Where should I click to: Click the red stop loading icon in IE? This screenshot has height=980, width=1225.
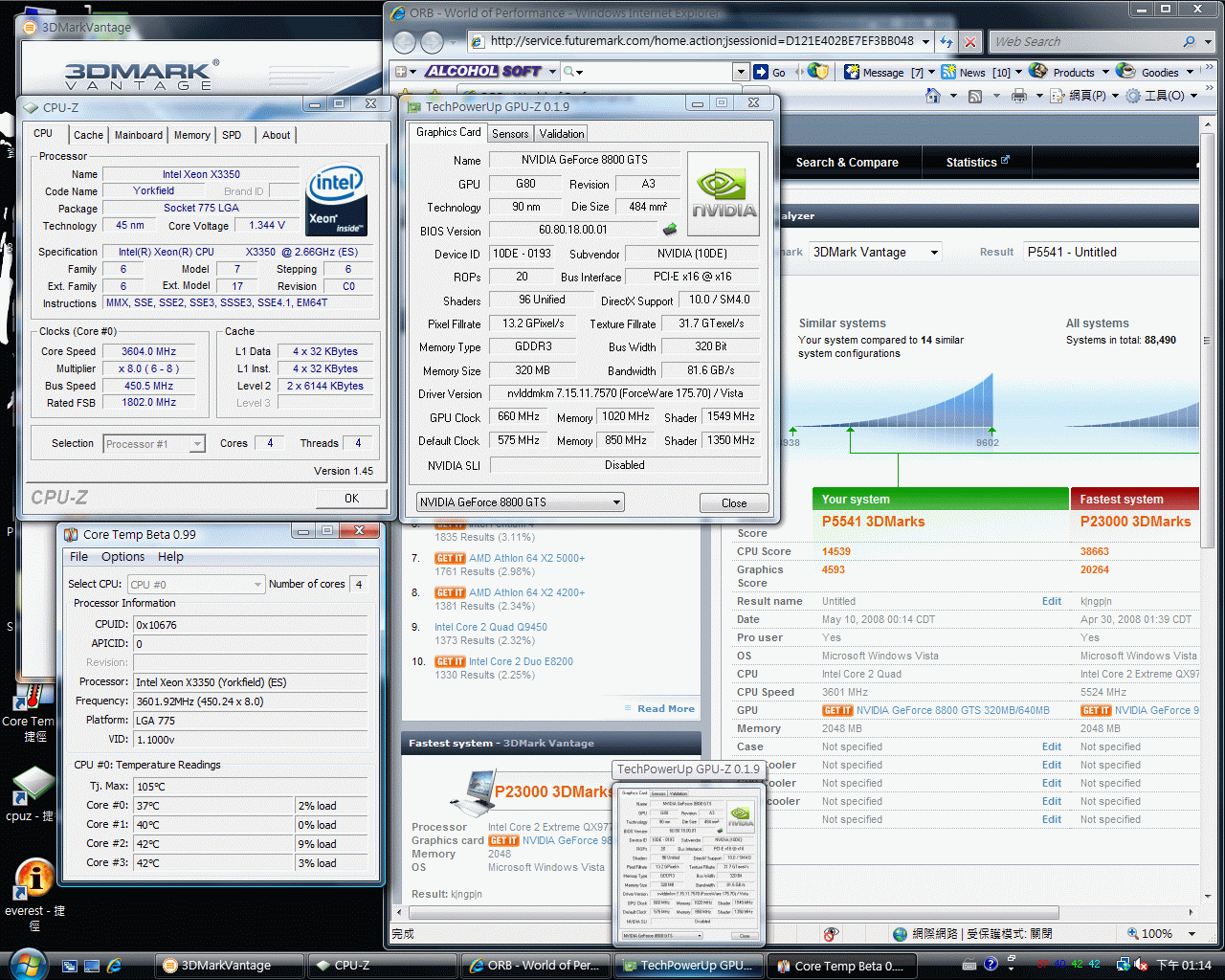tap(970, 42)
